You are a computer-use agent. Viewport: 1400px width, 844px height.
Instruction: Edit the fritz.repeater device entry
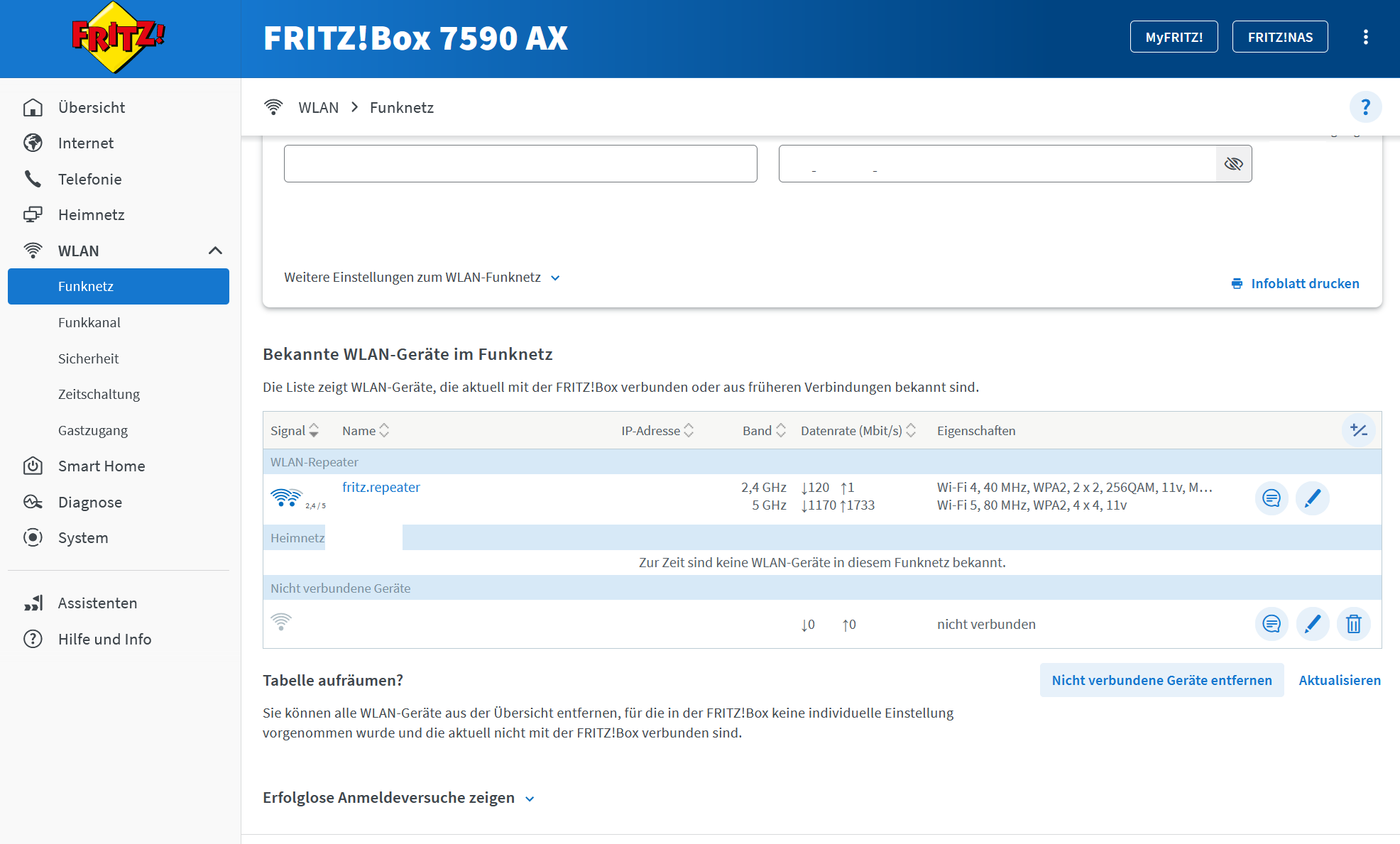(1312, 498)
